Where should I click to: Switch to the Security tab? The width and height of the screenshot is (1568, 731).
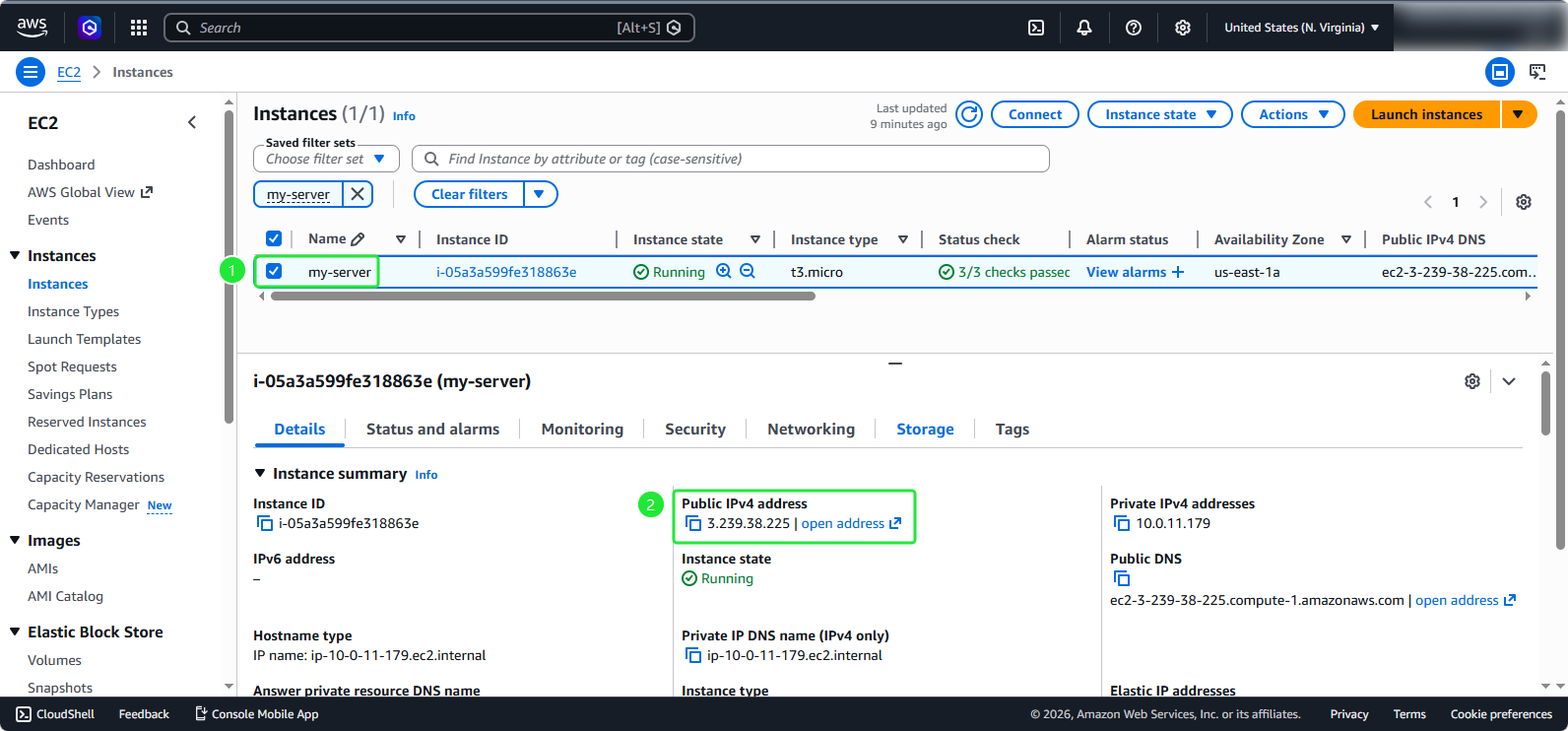[695, 429]
